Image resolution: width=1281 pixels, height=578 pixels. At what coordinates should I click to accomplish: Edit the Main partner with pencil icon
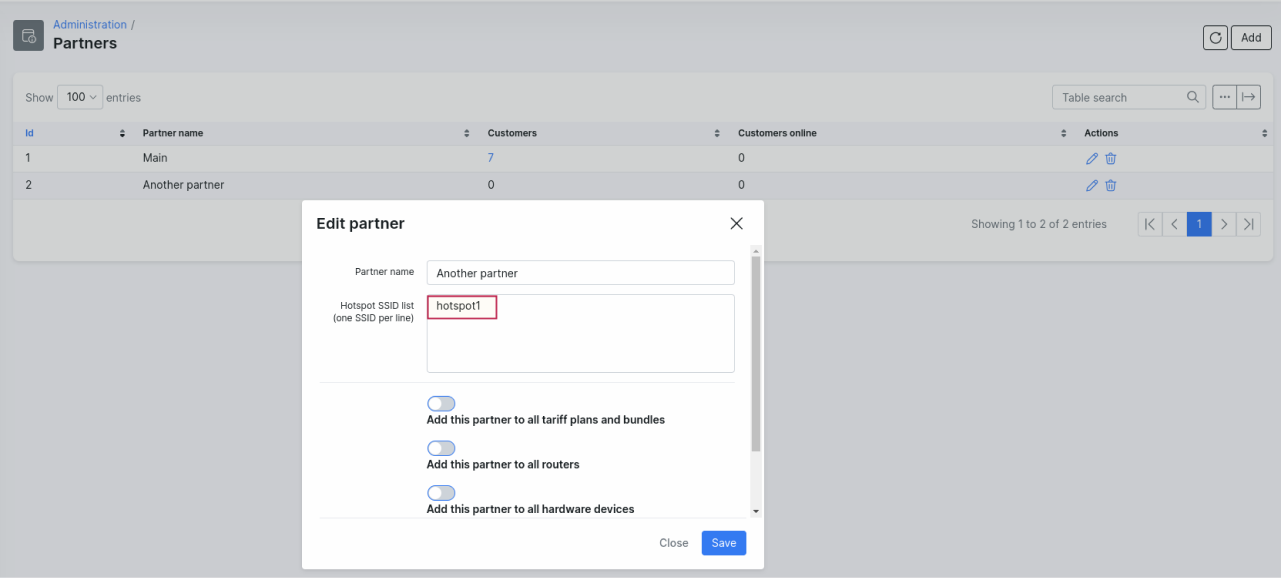(1092, 158)
